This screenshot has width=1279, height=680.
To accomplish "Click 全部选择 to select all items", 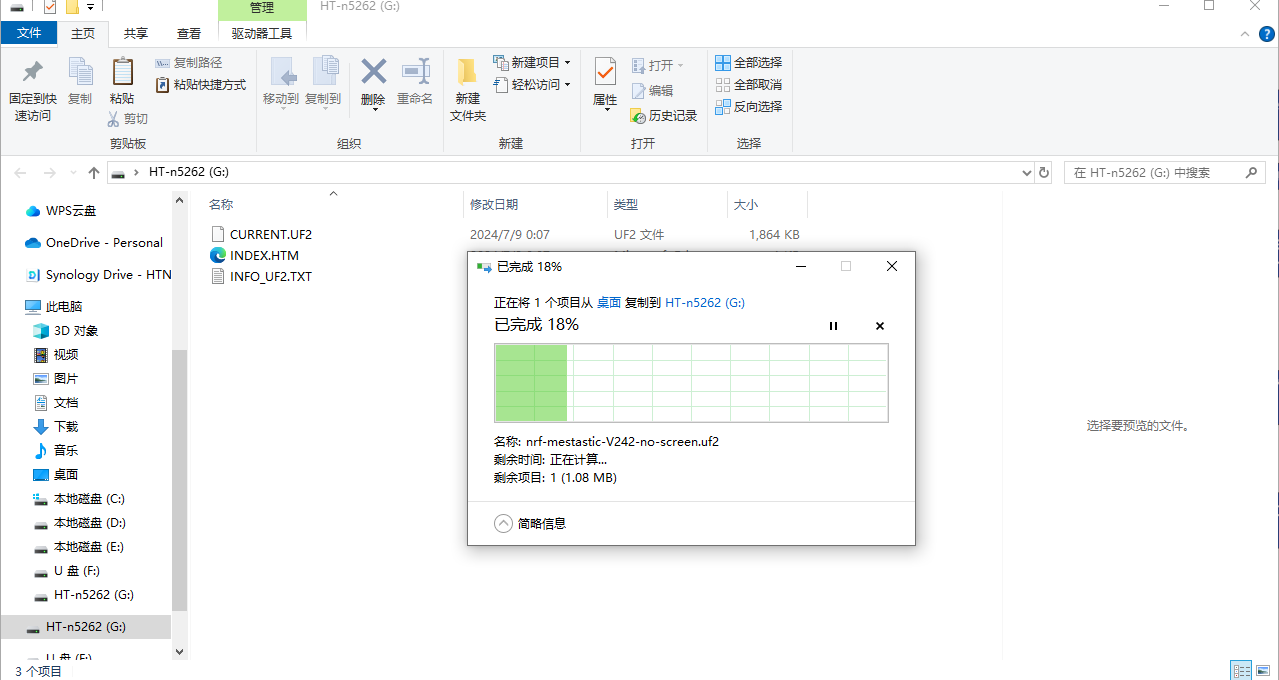I will click(x=749, y=62).
